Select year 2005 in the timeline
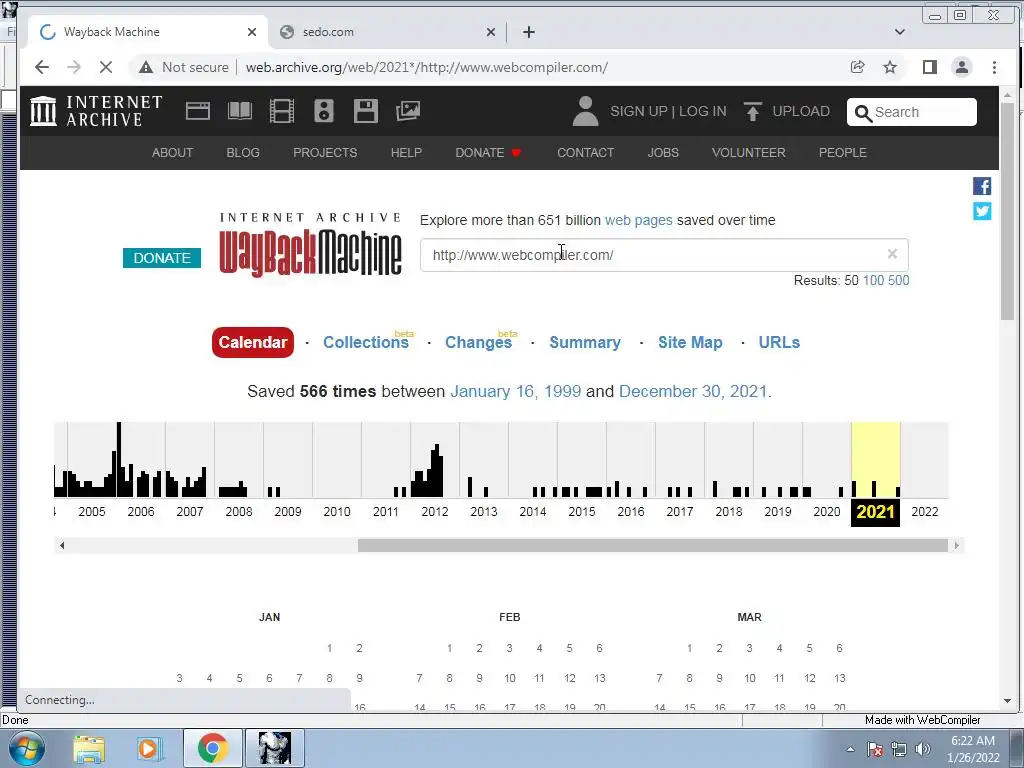 91,511
